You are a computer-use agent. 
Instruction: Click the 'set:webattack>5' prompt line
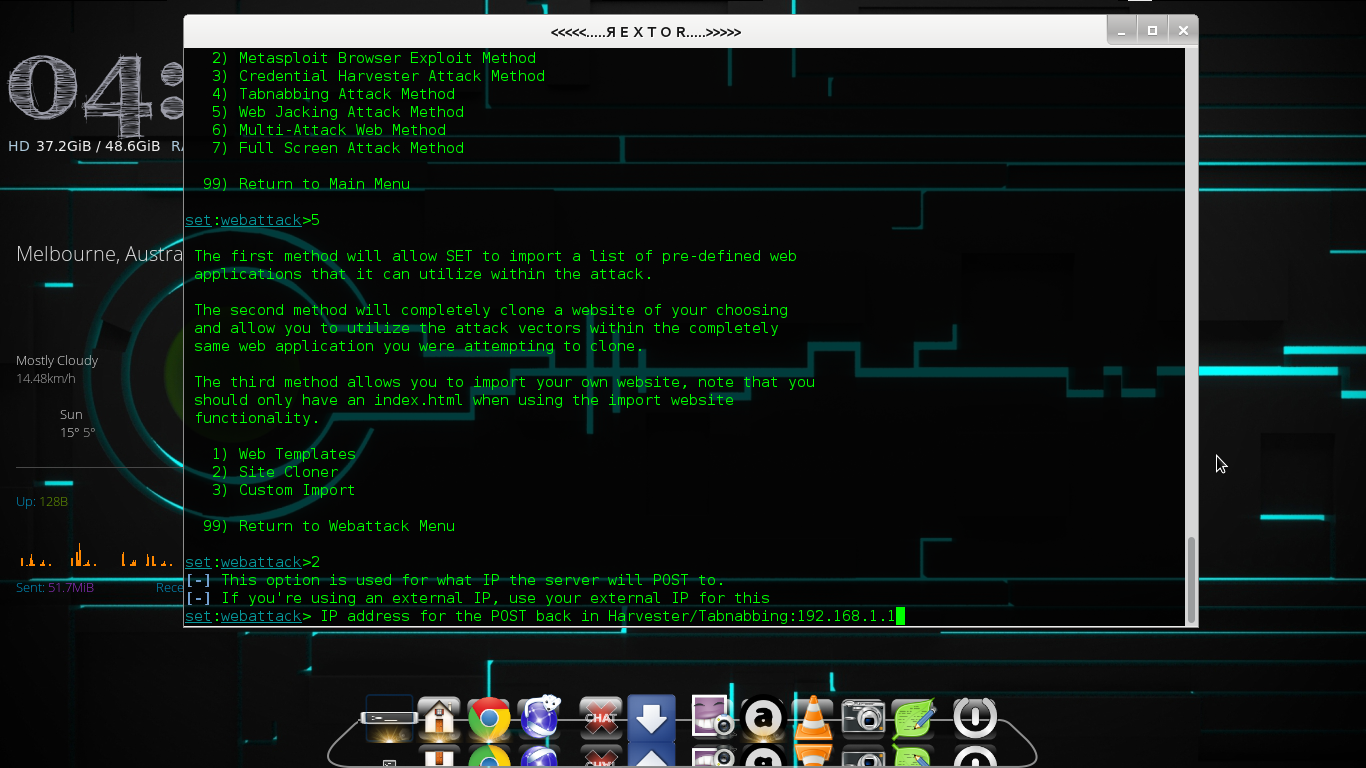pos(253,220)
